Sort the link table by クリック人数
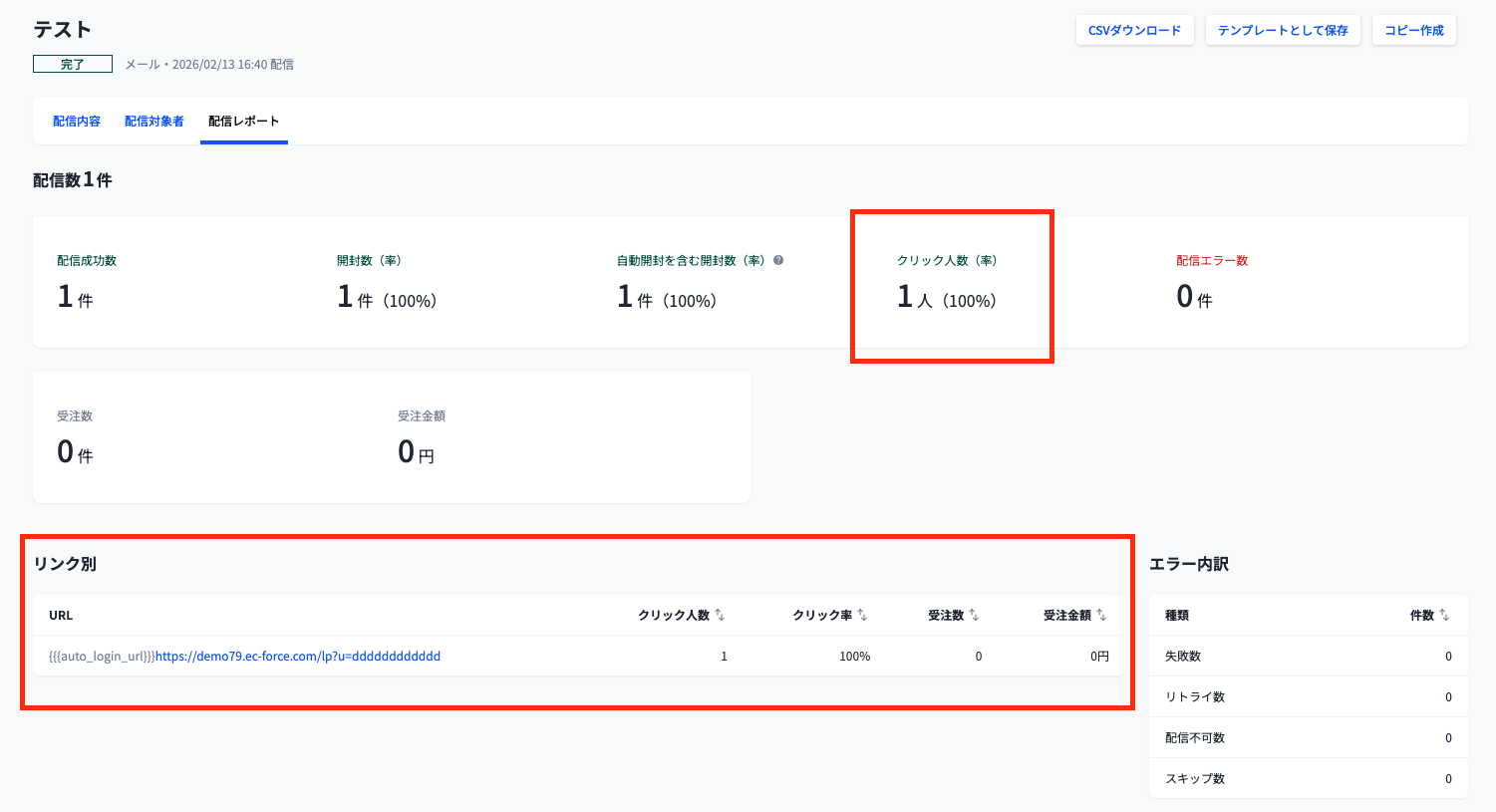 pyautogui.click(x=720, y=615)
